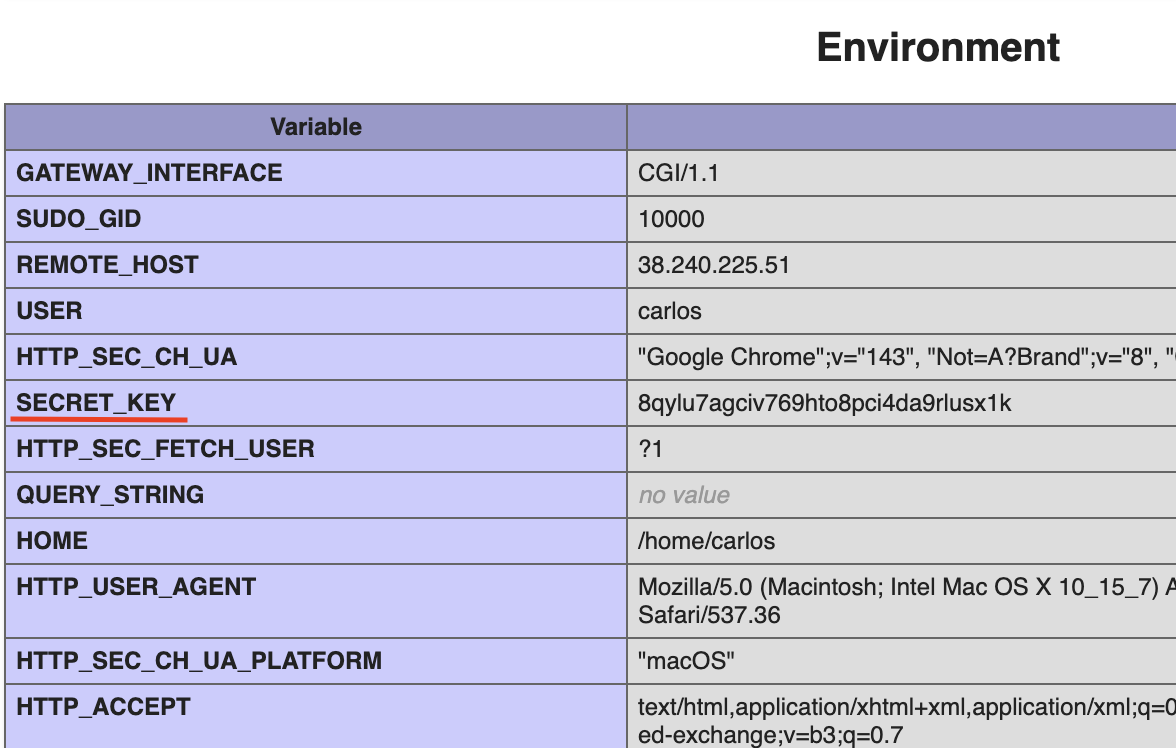Click the secret key value starting with 8qylu7
This screenshot has height=748, width=1176.
[x=825, y=403]
